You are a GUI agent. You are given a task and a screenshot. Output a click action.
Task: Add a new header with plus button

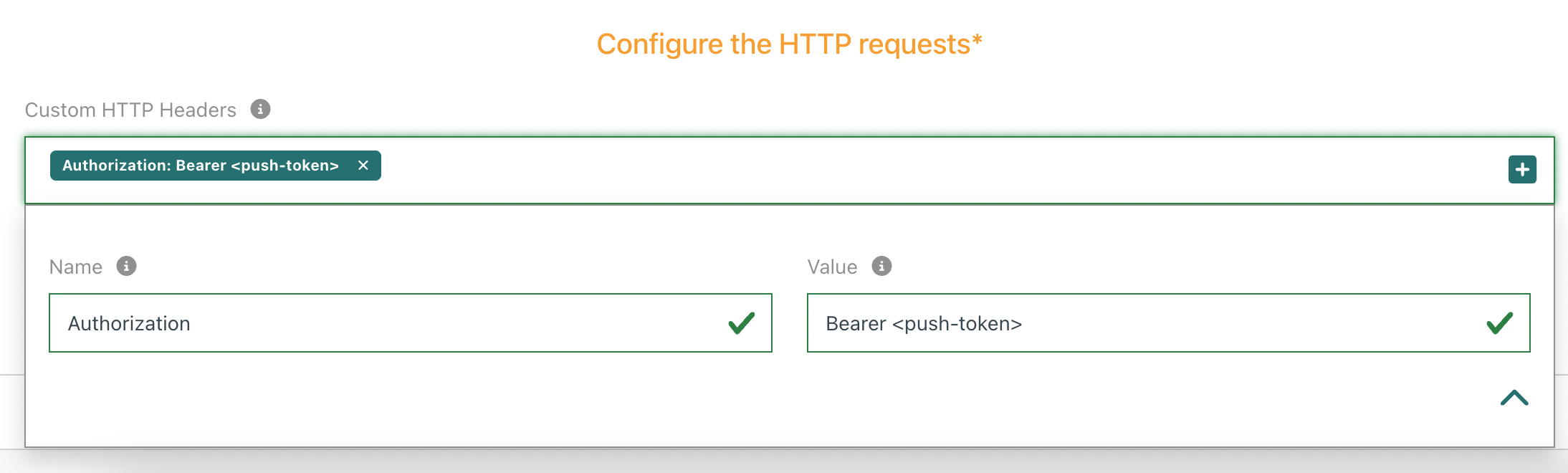1521,170
